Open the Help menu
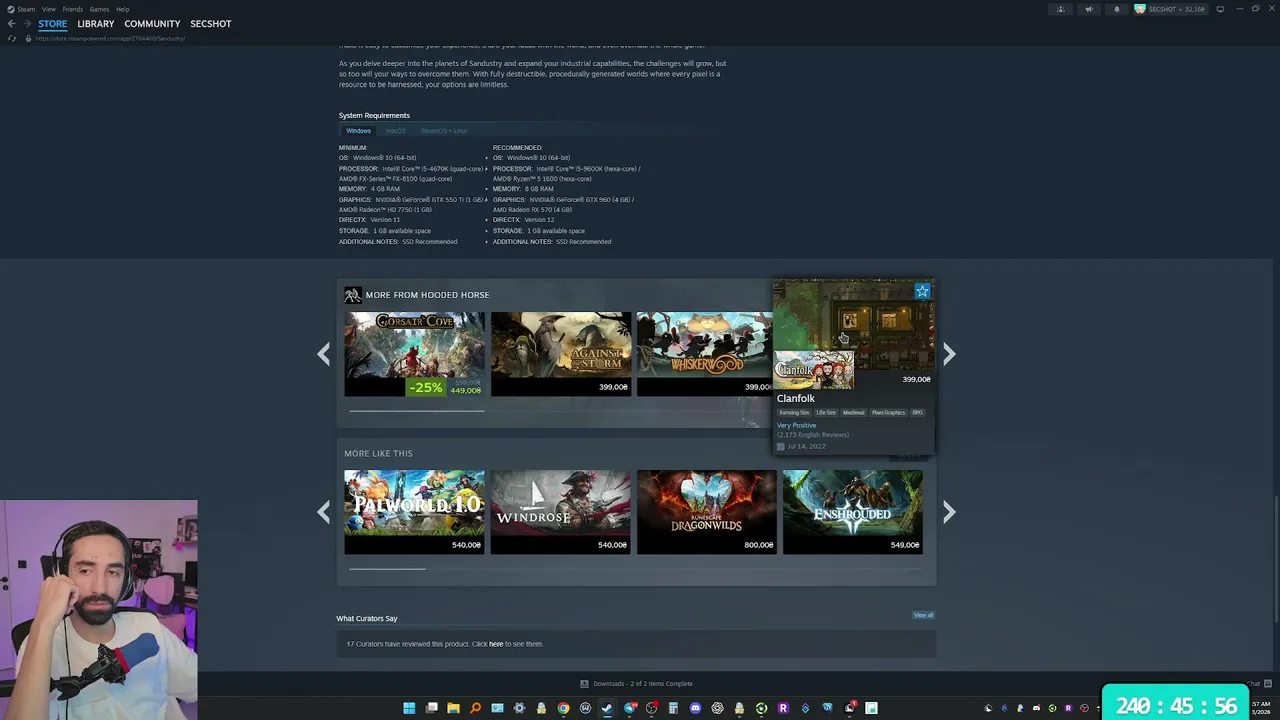1280x720 pixels. 122,9
